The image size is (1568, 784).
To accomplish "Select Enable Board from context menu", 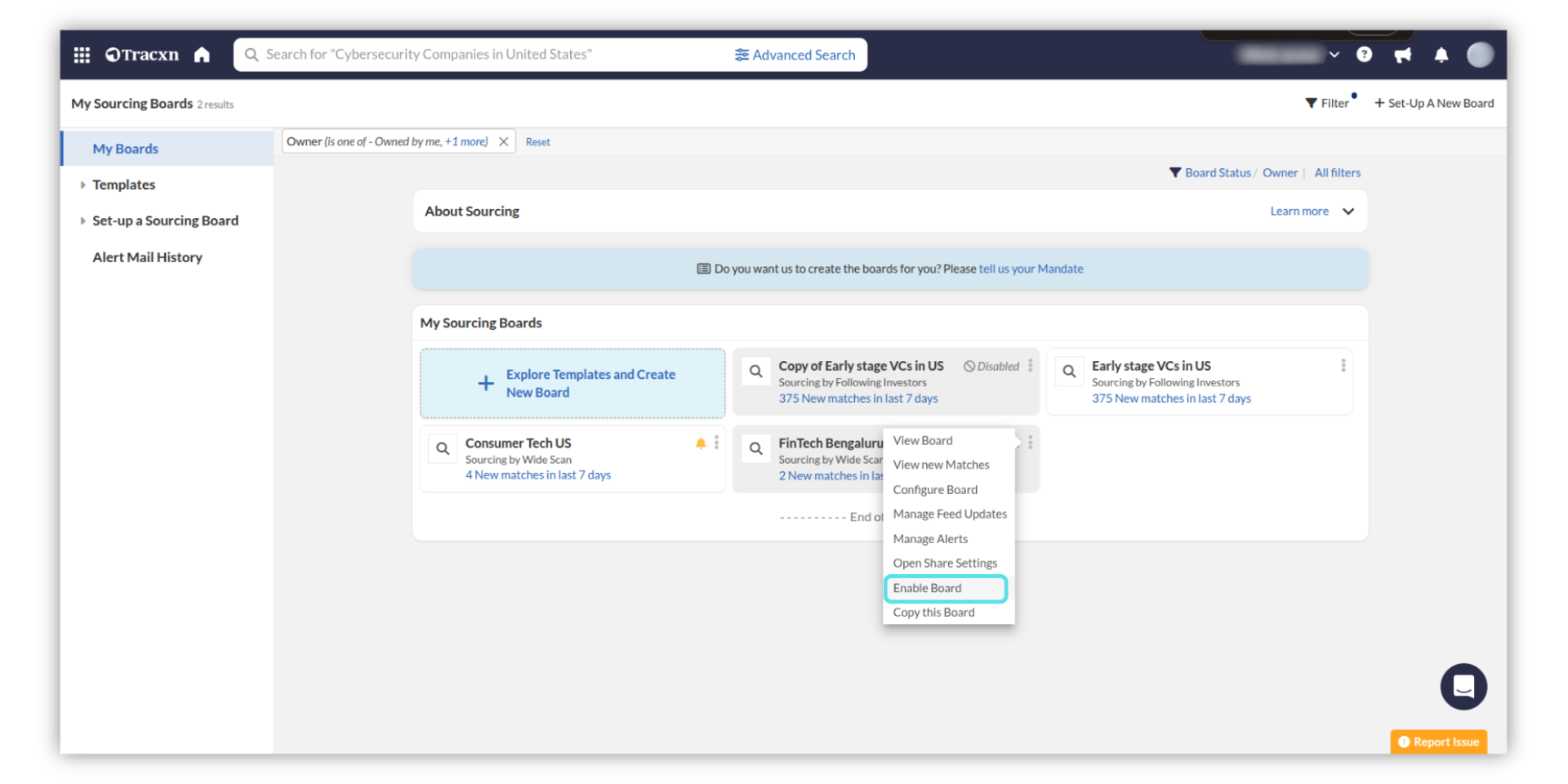I will point(927,588).
